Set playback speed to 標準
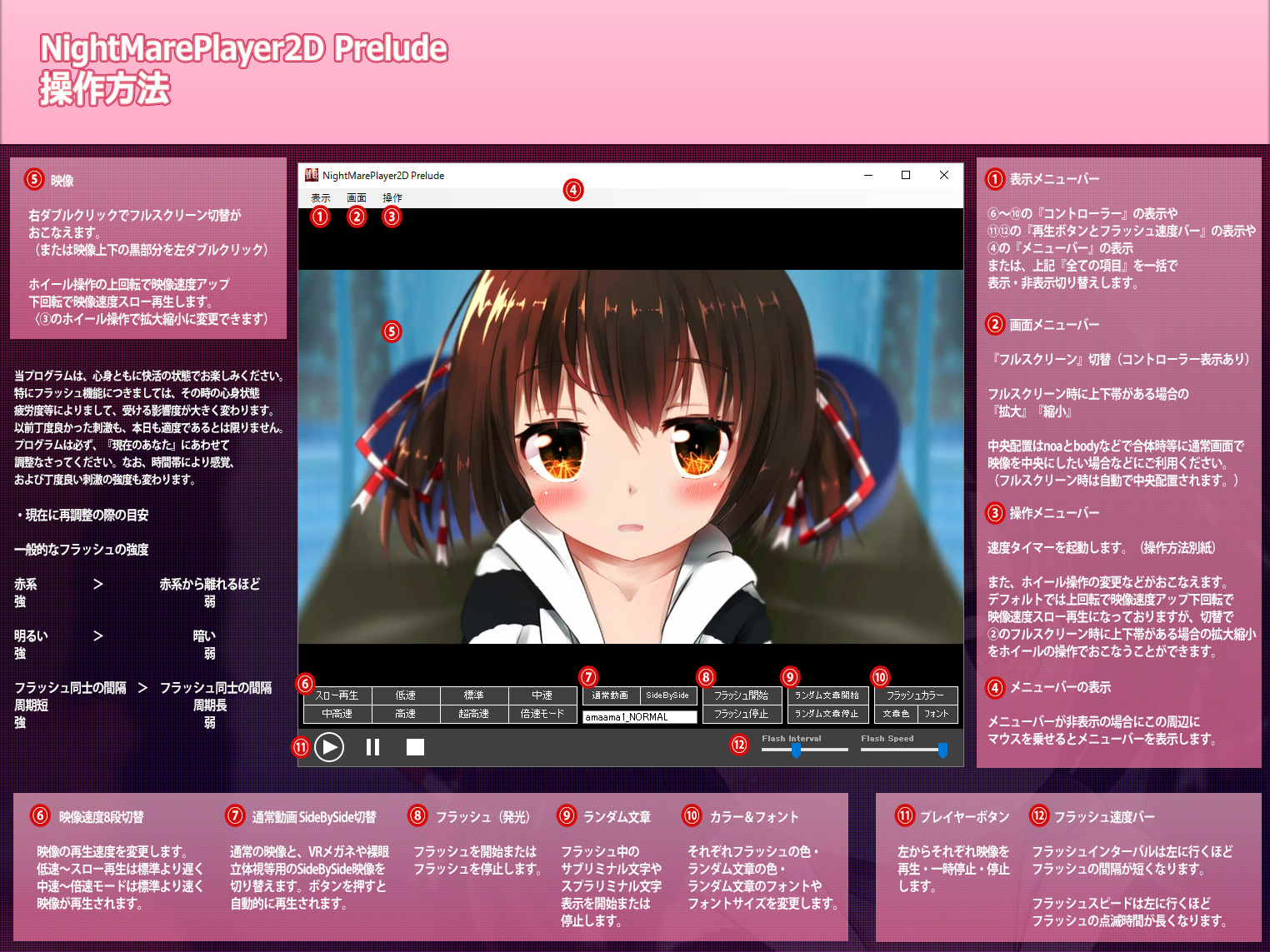1270x952 pixels. click(474, 695)
